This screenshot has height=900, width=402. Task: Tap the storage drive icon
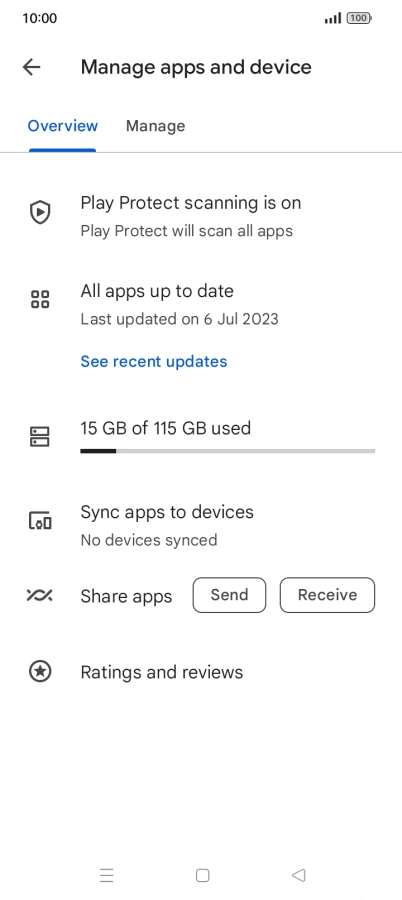tap(40, 436)
